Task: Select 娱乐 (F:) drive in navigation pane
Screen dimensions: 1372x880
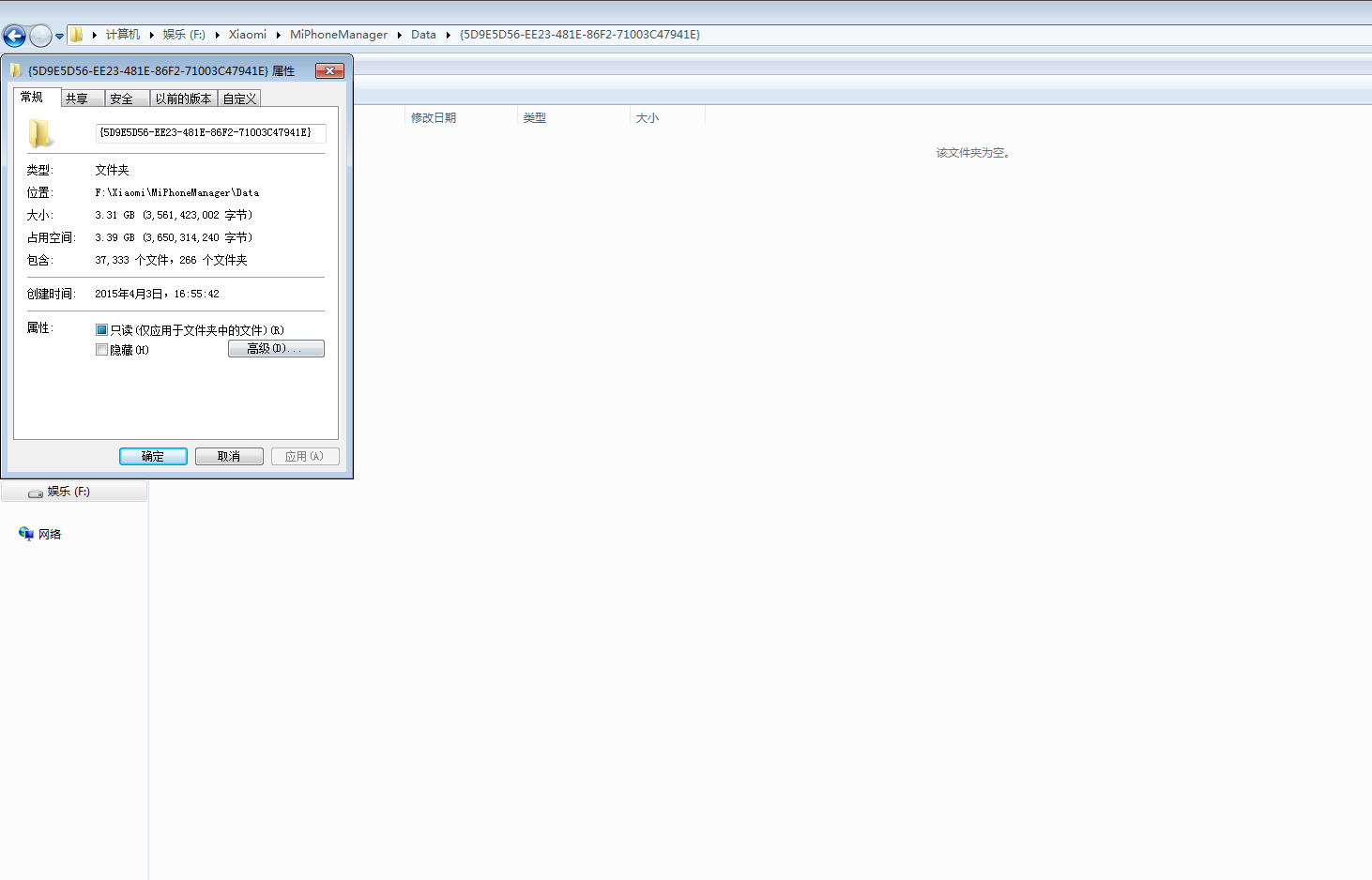Action: click(74, 492)
